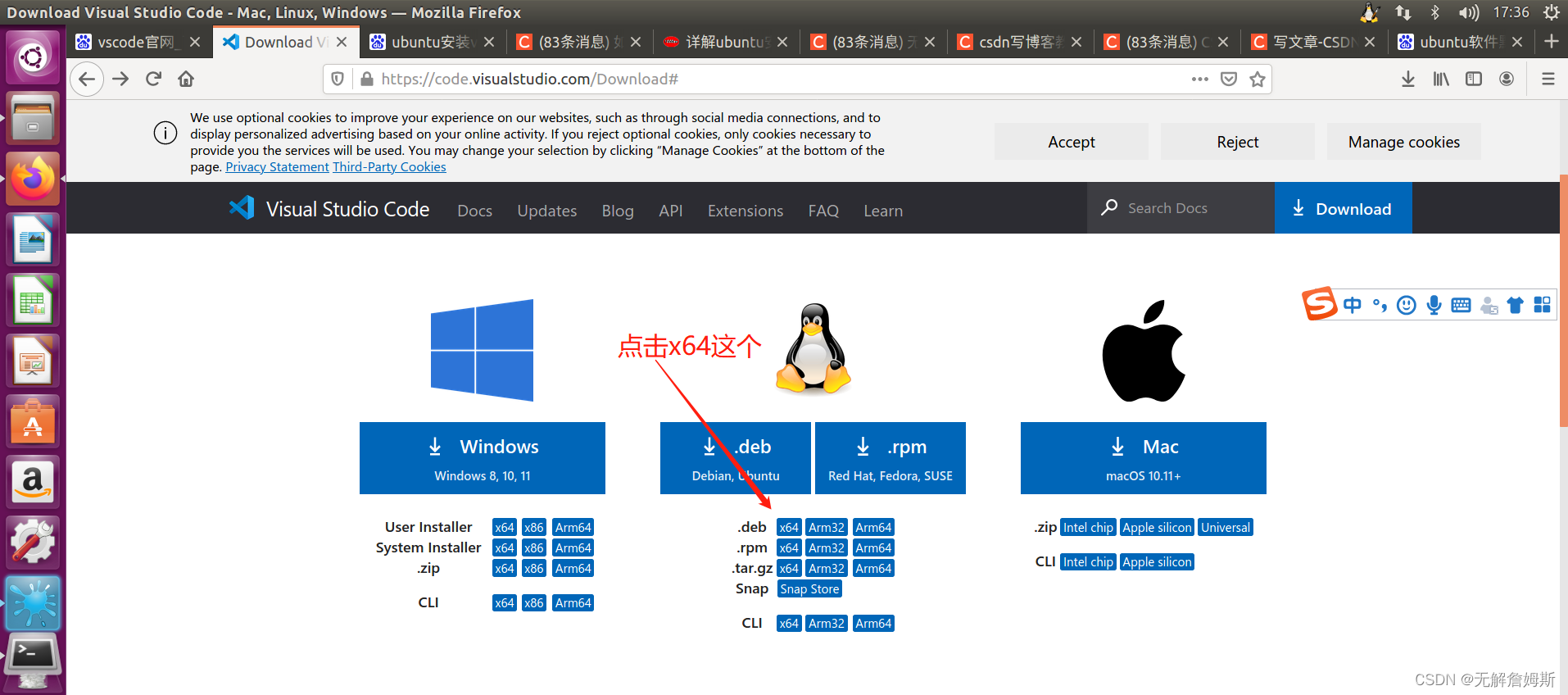The height and width of the screenshot is (695, 1568).
Task: Accept optional cookies
Action: 1072,142
